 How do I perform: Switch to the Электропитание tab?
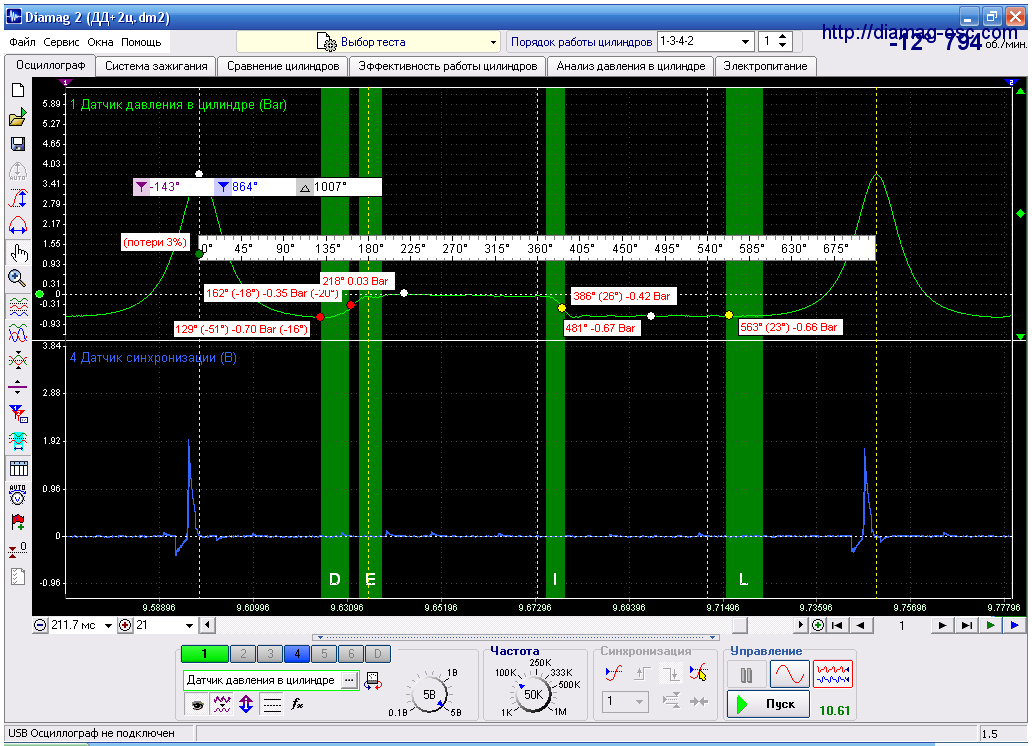tap(765, 66)
